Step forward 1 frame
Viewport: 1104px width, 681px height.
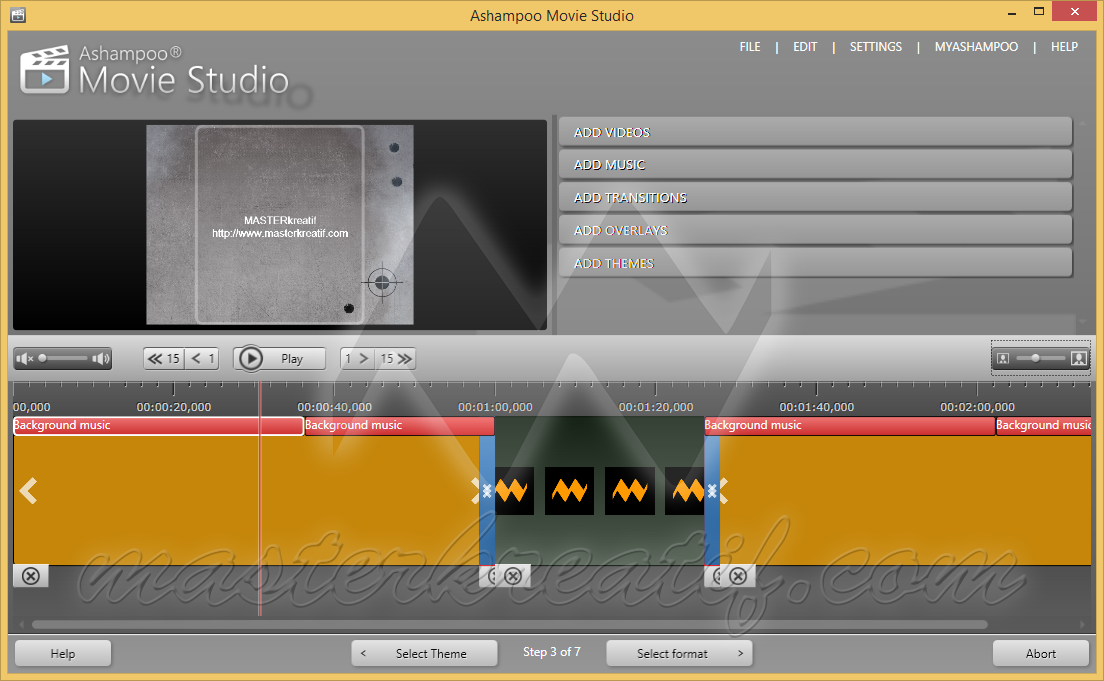tap(358, 358)
